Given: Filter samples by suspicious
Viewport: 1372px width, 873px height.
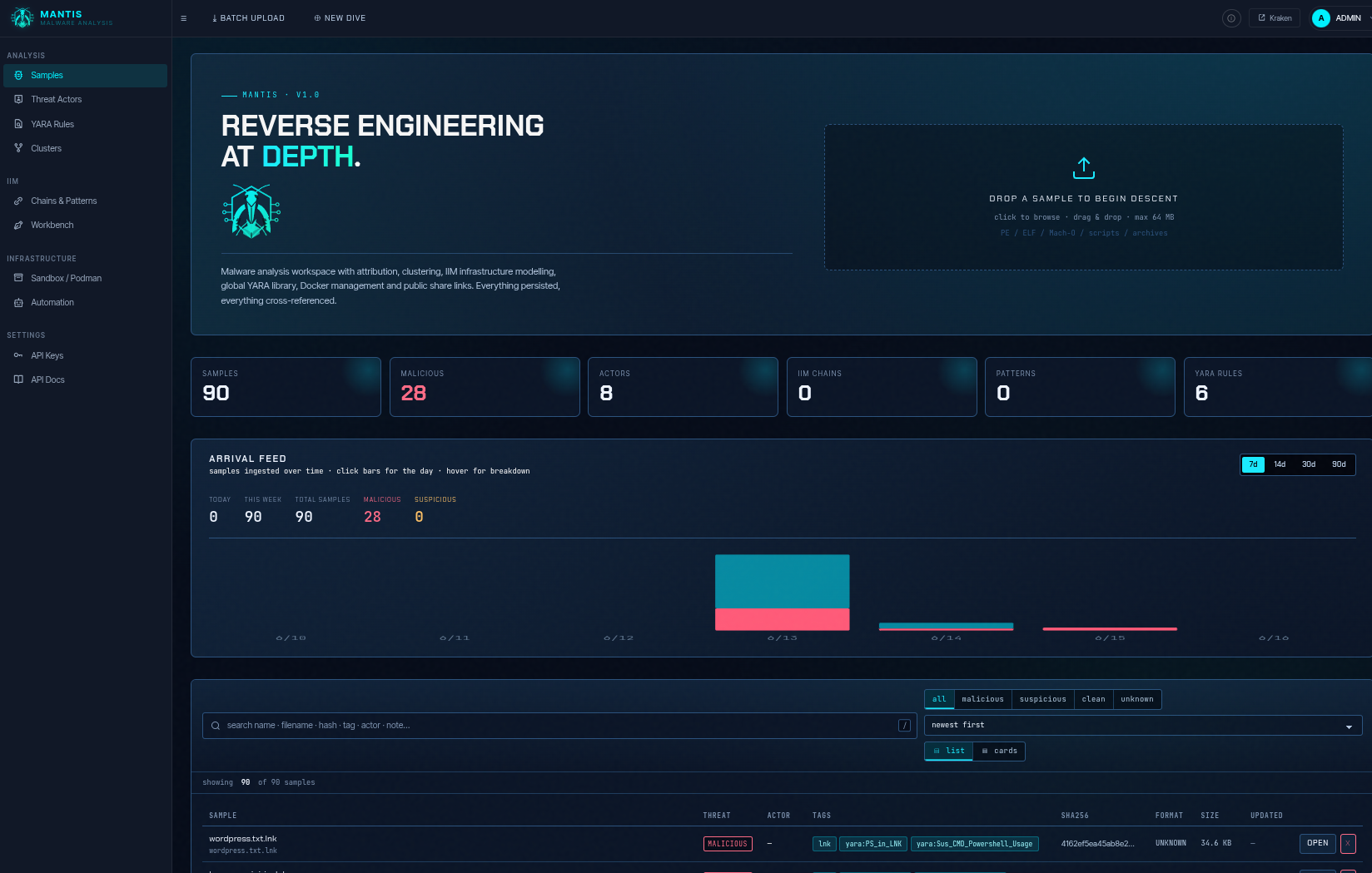Looking at the screenshot, I should click(1042, 700).
